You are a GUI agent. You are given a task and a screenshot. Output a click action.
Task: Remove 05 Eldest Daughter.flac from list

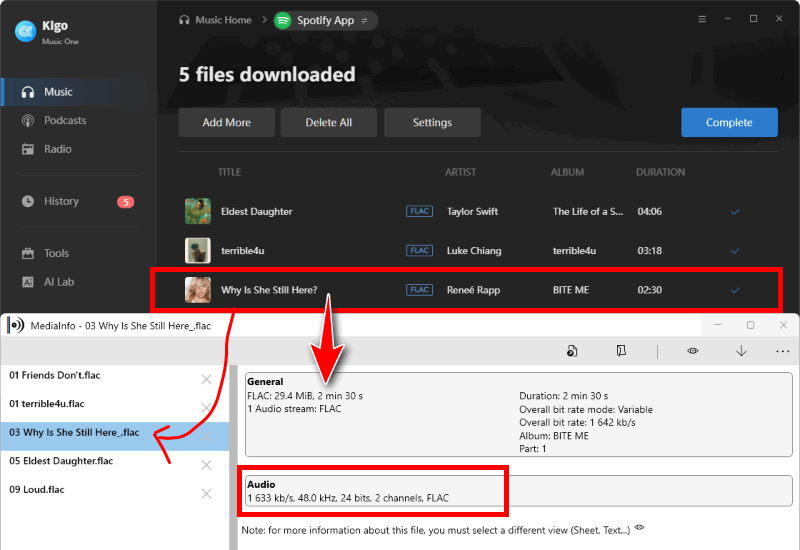(x=206, y=465)
